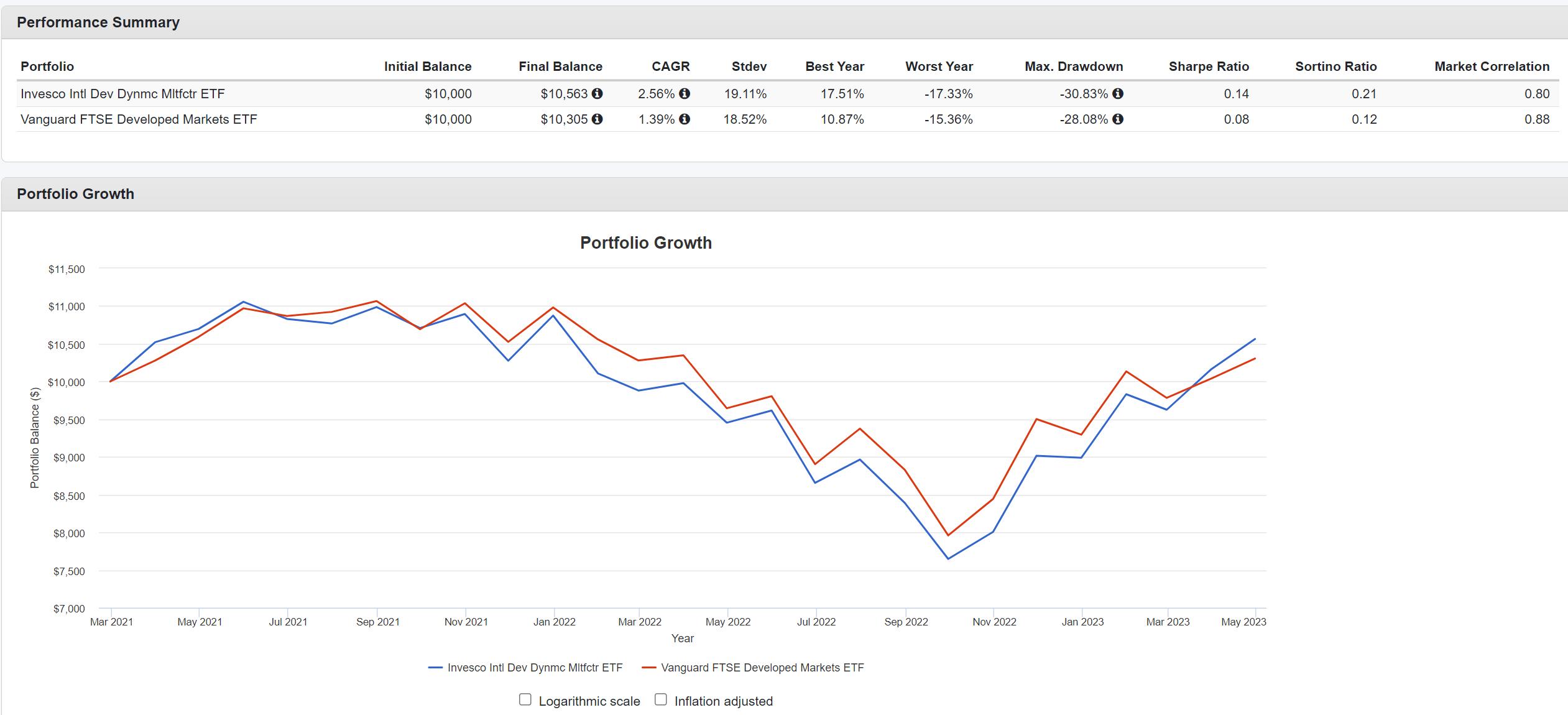Open the Vanguard FTSE Developed Markets ETF link
The width and height of the screenshot is (1568, 715).
tap(139, 119)
